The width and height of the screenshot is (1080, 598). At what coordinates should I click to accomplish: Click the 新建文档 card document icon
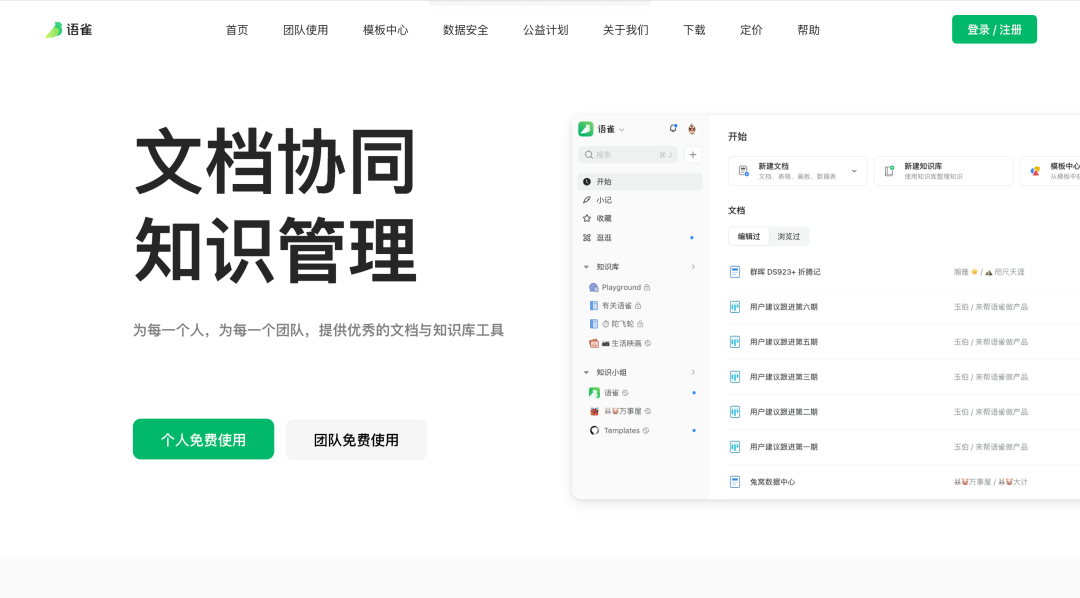click(744, 171)
